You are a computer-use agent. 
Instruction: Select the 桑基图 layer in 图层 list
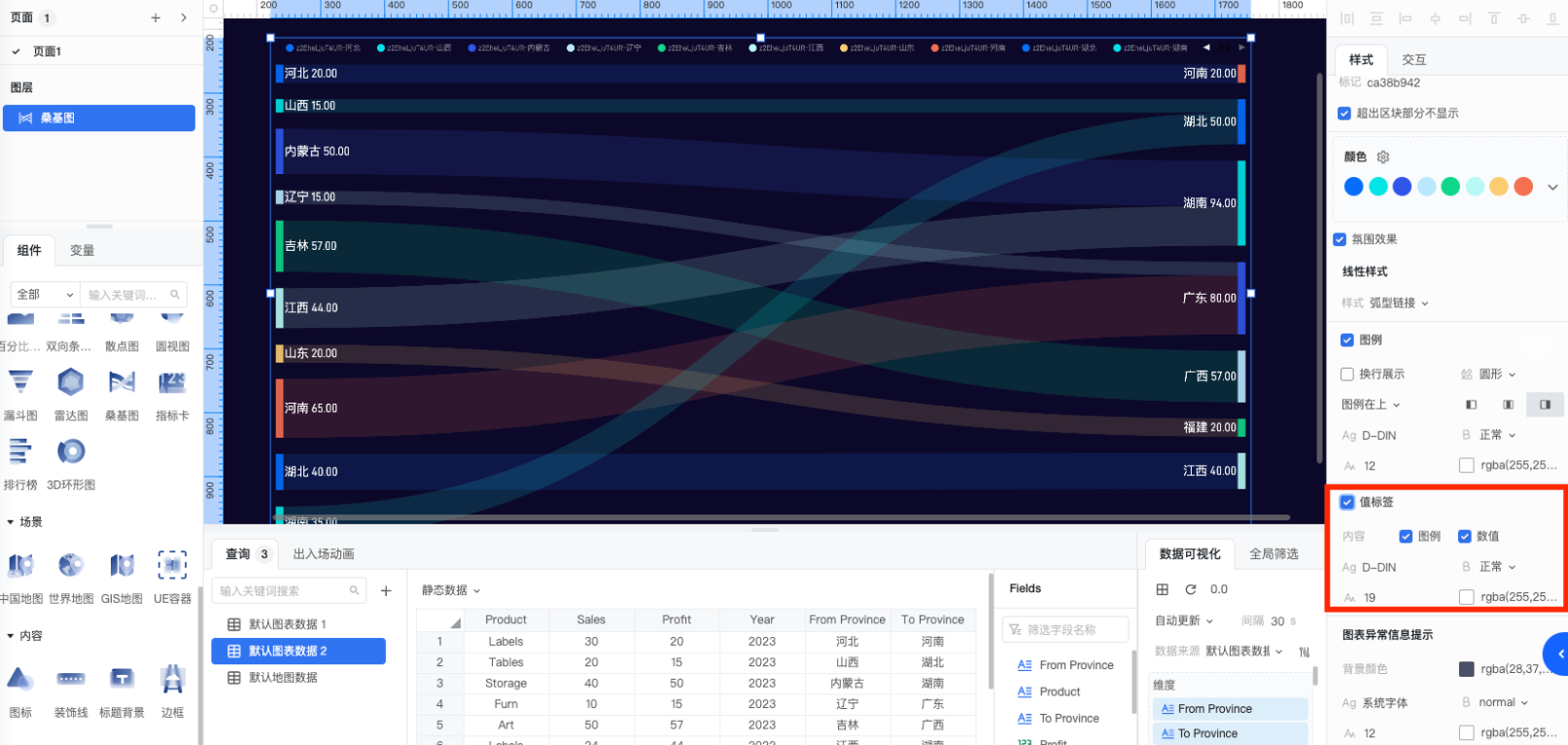[99, 119]
